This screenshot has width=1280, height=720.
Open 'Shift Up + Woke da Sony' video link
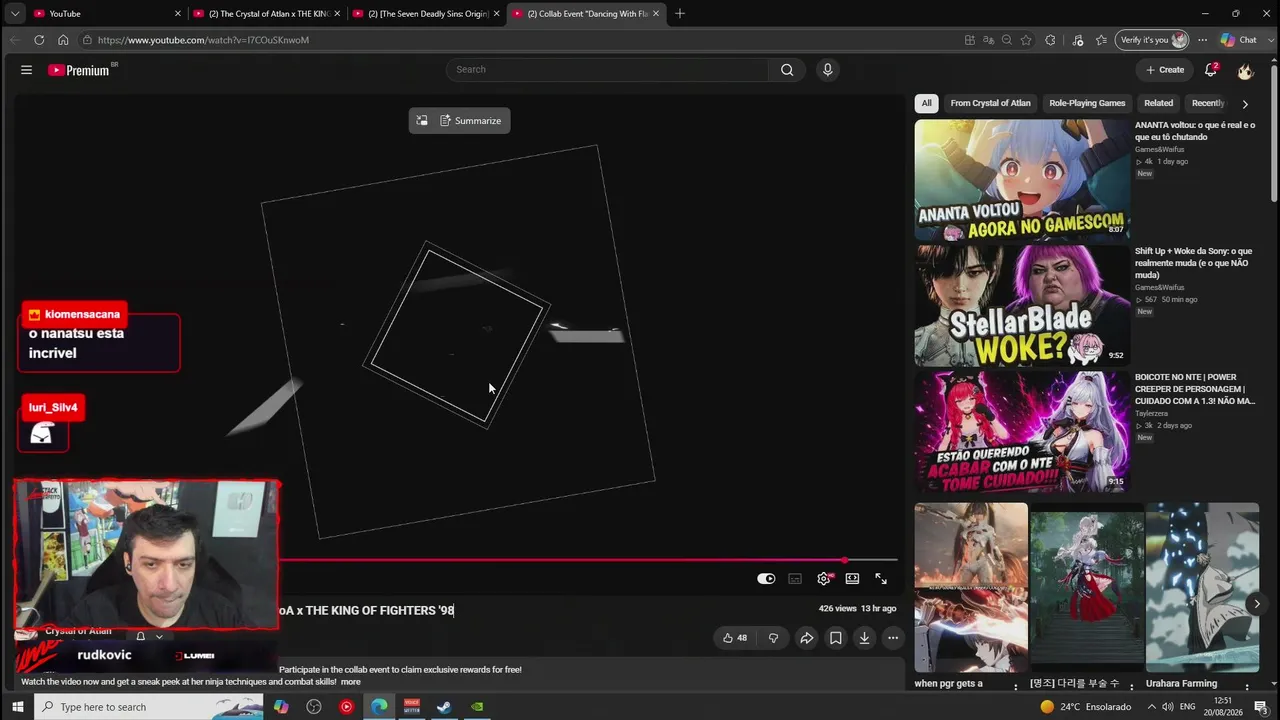(1195, 263)
